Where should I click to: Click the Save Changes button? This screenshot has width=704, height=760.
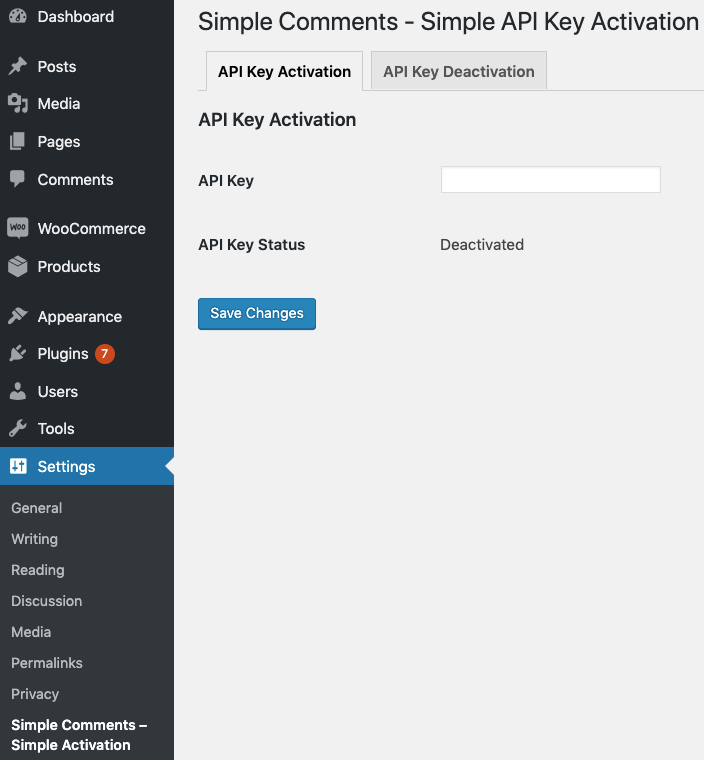(256, 314)
